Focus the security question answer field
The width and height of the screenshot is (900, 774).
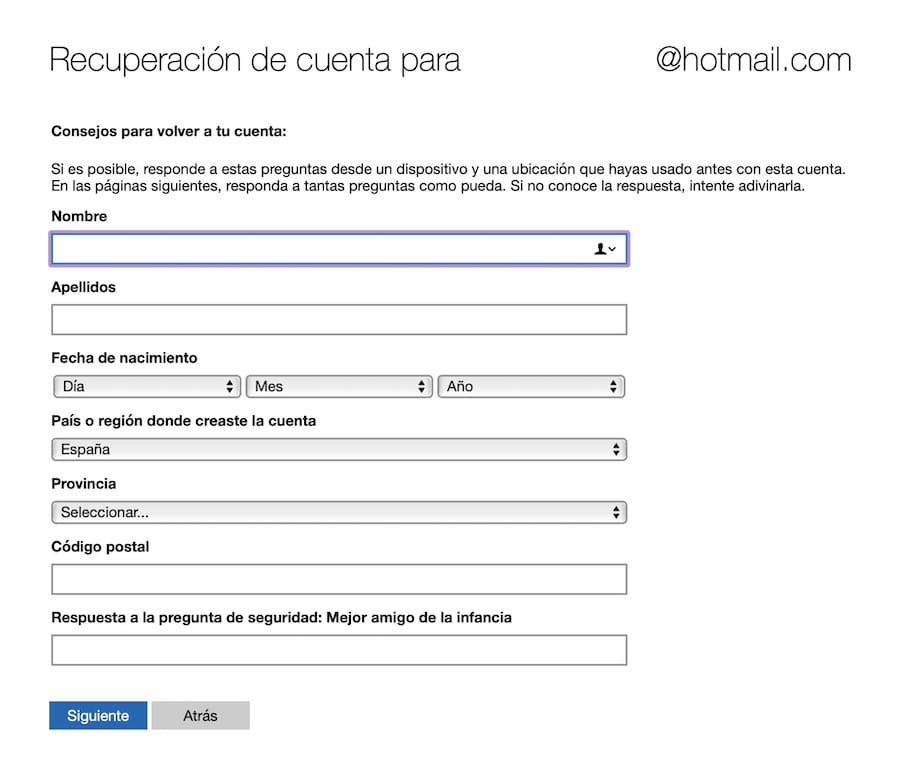339,650
